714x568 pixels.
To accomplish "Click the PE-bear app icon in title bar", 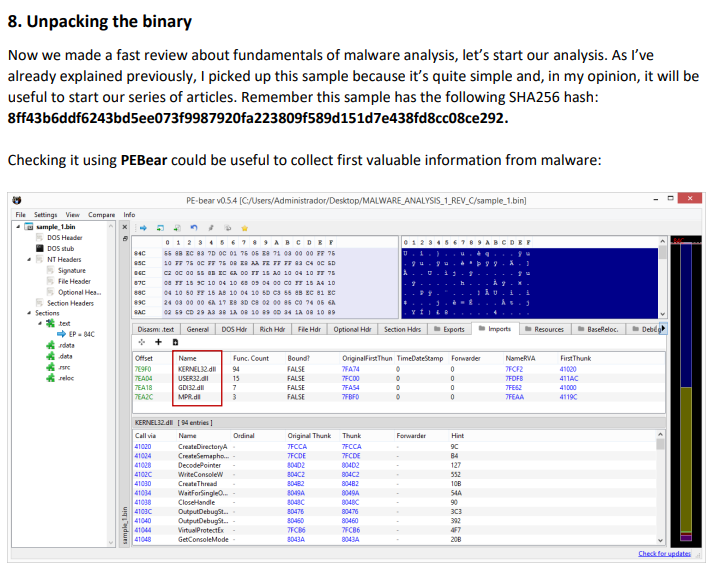I will [x=17, y=200].
